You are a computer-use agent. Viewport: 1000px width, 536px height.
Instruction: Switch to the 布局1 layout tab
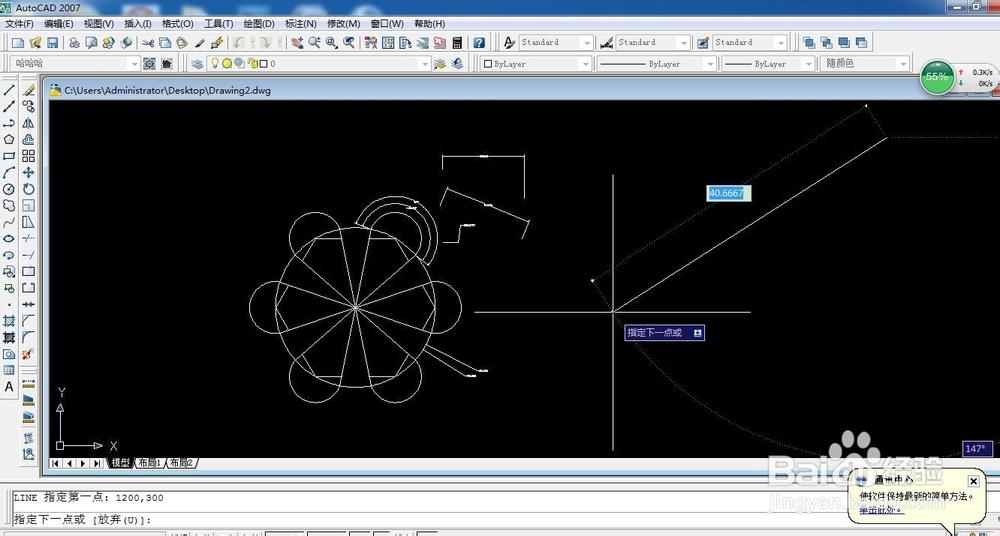click(x=150, y=463)
